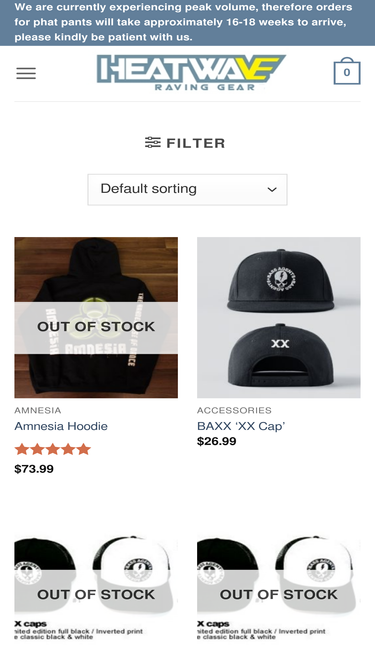Viewport: 375px width, 667px height.
Task: Open the BAXX 'XX Cap' product link
Action: click(x=241, y=426)
